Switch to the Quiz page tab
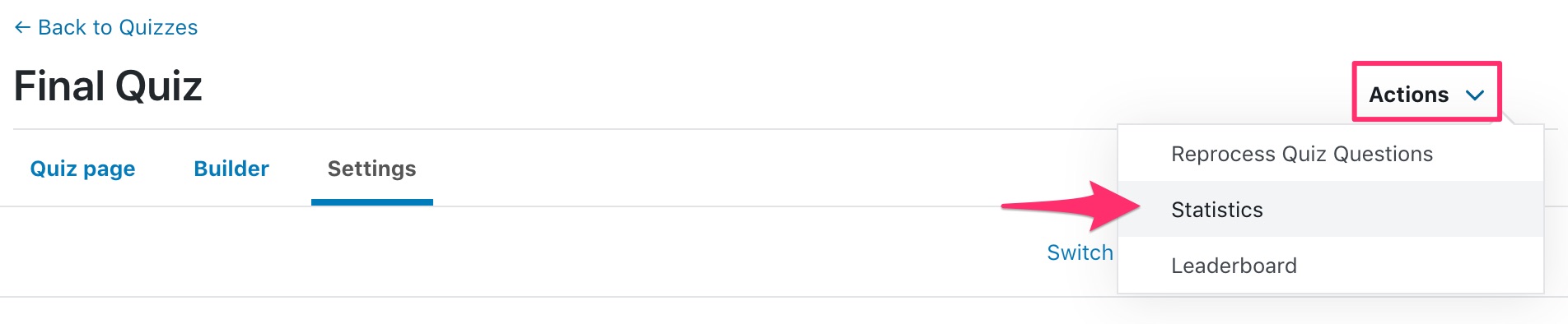Viewport: 1568px width, 324px height. coord(82,169)
